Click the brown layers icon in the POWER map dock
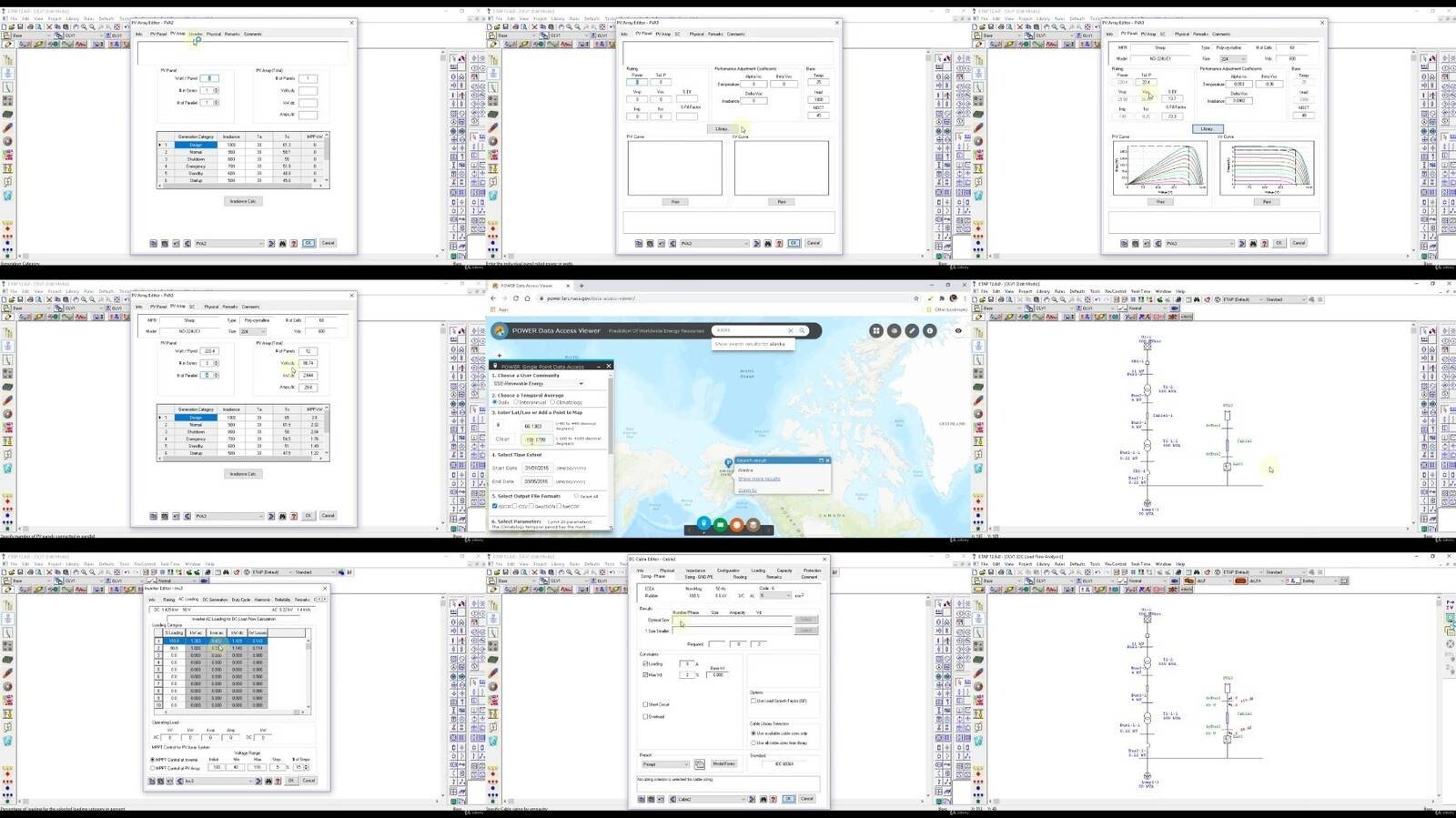 click(x=753, y=524)
